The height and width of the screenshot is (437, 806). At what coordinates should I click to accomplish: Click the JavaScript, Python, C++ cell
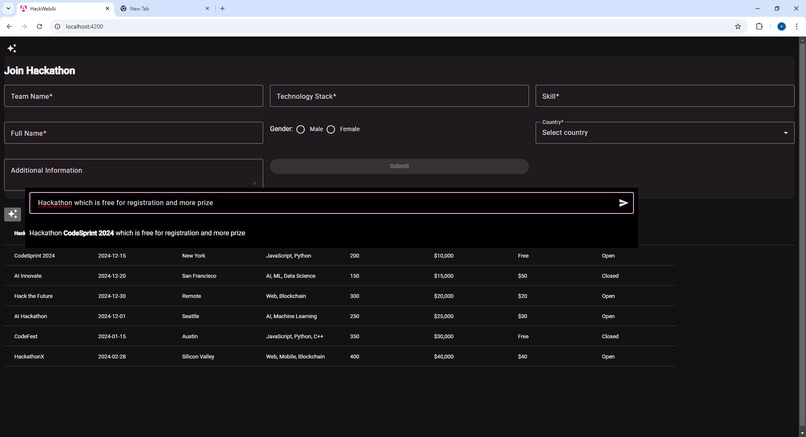295,336
